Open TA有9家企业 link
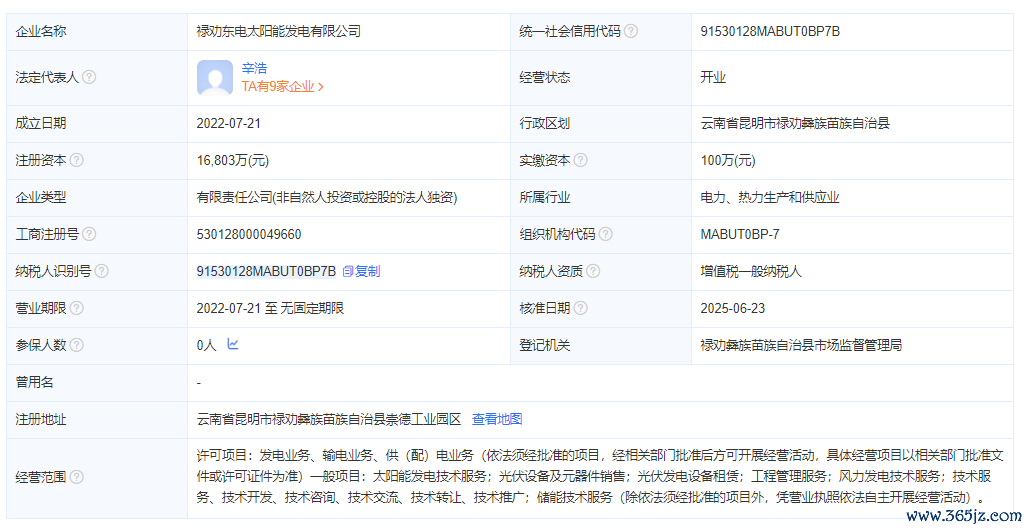The image size is (1029, 531). pyautogui.click(x=282, y=86)
